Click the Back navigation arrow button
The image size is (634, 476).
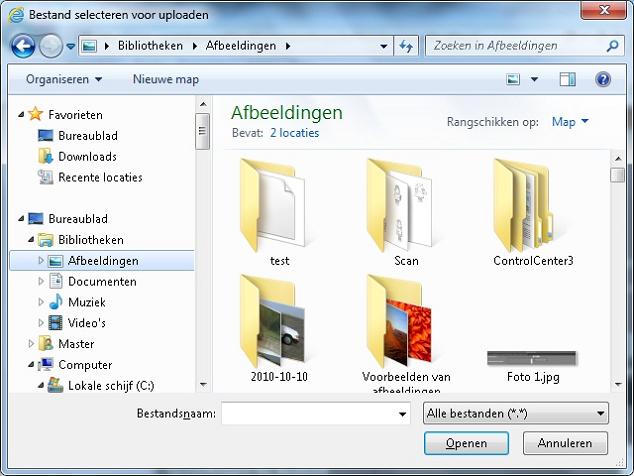pyautogui.click(x=23, y=46)
